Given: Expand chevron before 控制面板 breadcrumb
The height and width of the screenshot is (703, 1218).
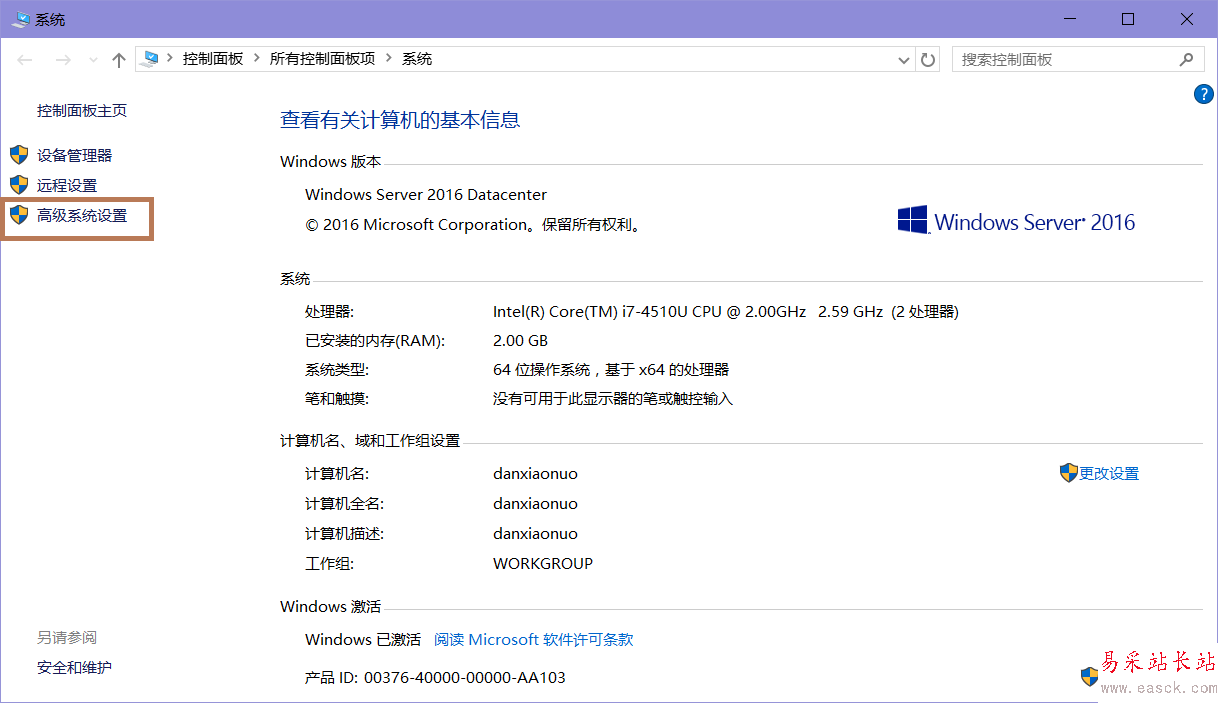Looking at the screenshot, I should coord(169,59).
